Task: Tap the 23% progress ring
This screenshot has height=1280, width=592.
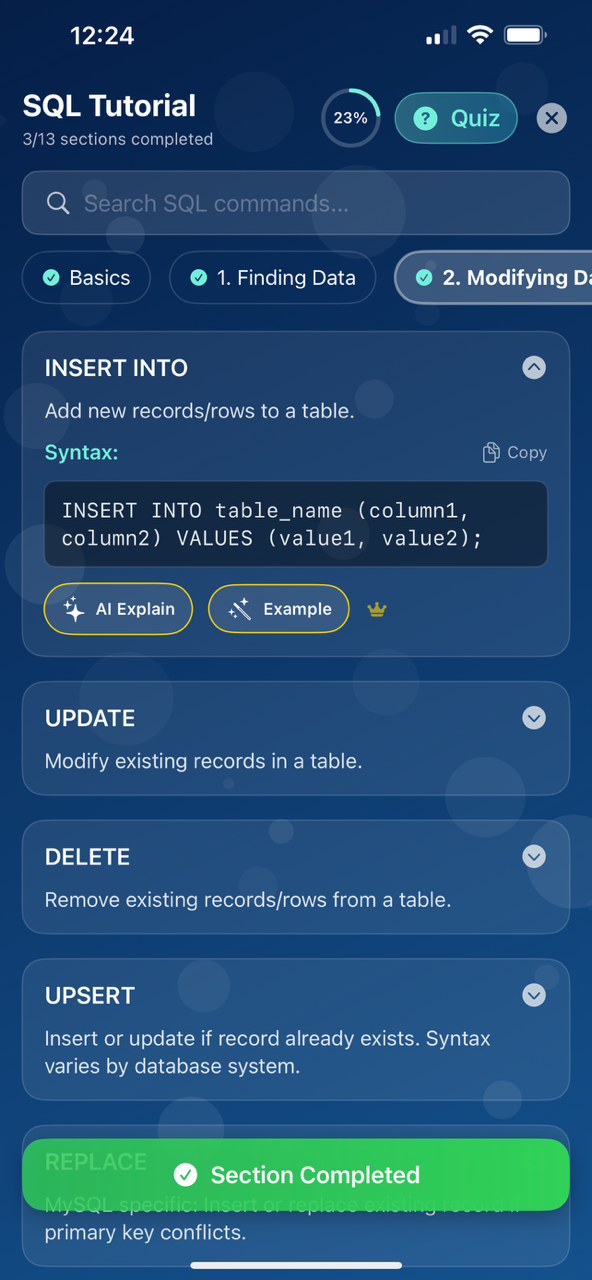Action: [351, 118]
